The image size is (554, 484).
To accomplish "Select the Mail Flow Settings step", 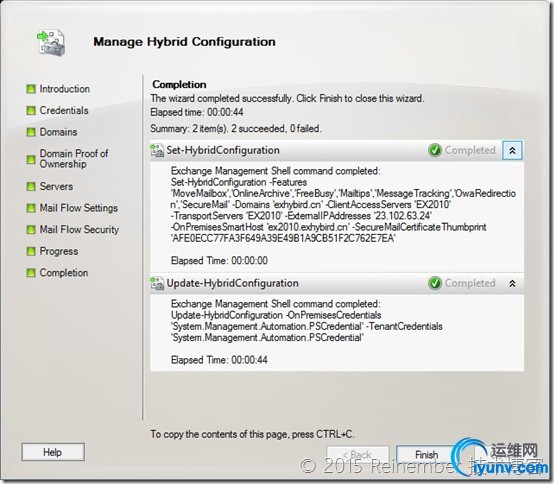I will (x=78, y=208).
